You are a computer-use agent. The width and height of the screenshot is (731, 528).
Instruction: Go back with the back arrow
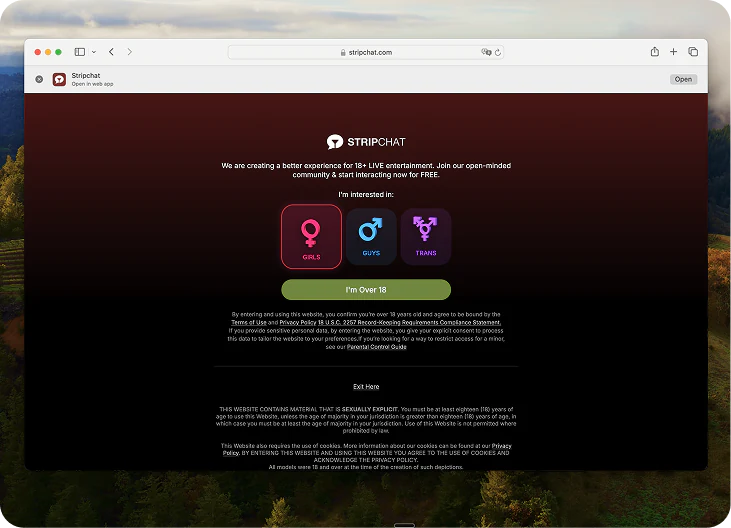(x=111, y=52)
